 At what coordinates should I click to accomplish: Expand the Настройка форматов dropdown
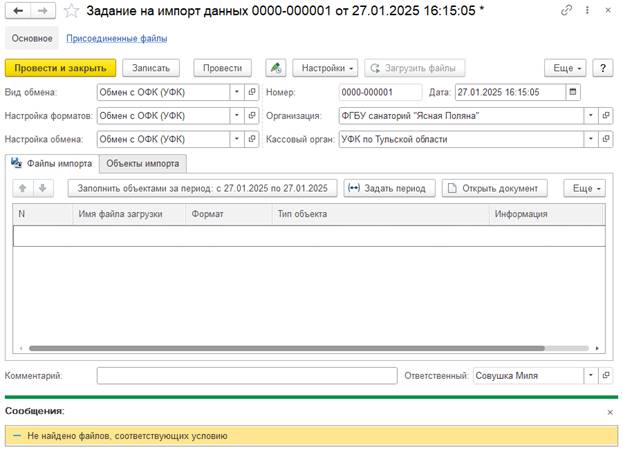click(x=237, y=116)
